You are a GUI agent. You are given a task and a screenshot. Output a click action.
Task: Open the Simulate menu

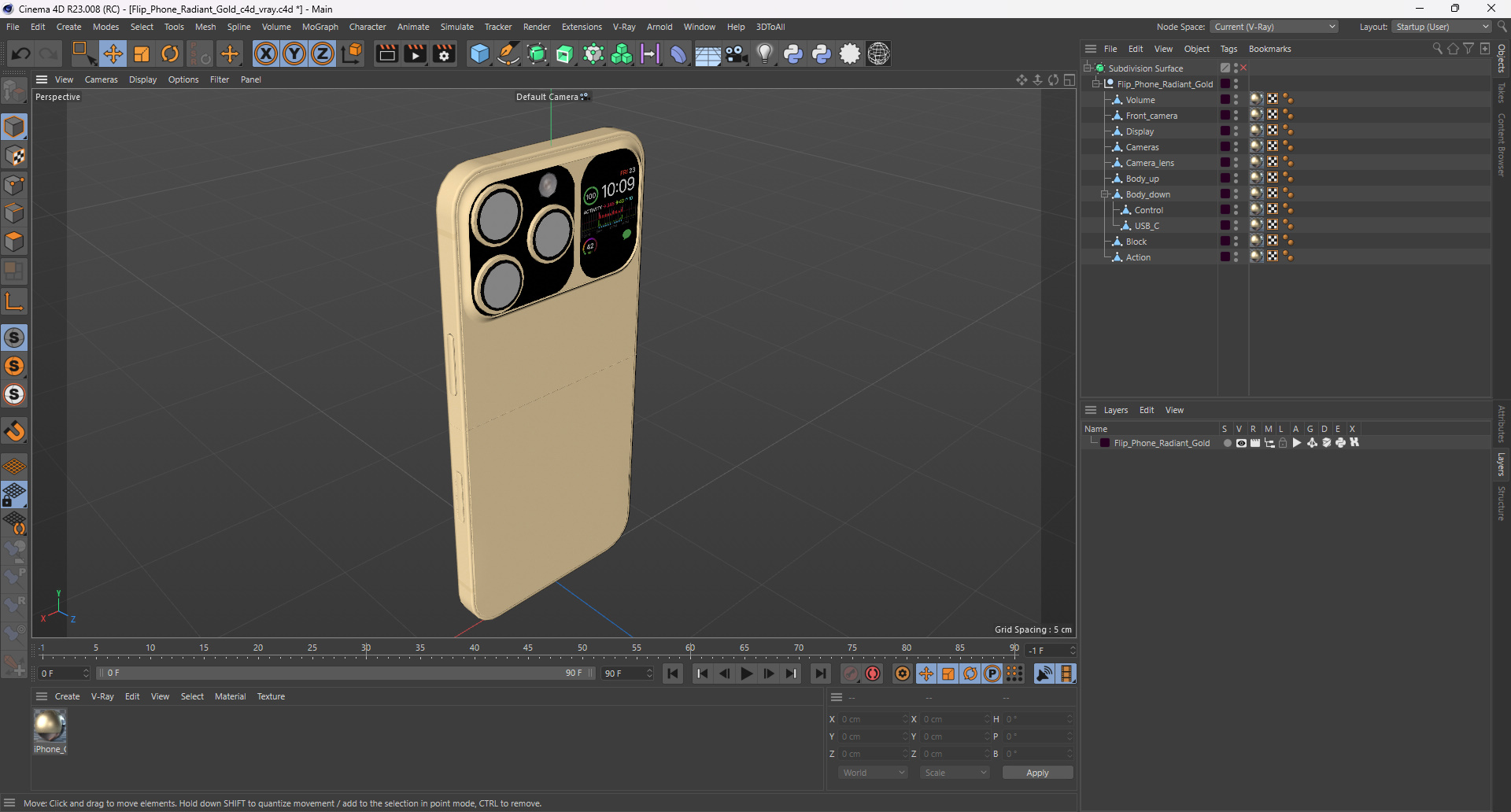456,27
